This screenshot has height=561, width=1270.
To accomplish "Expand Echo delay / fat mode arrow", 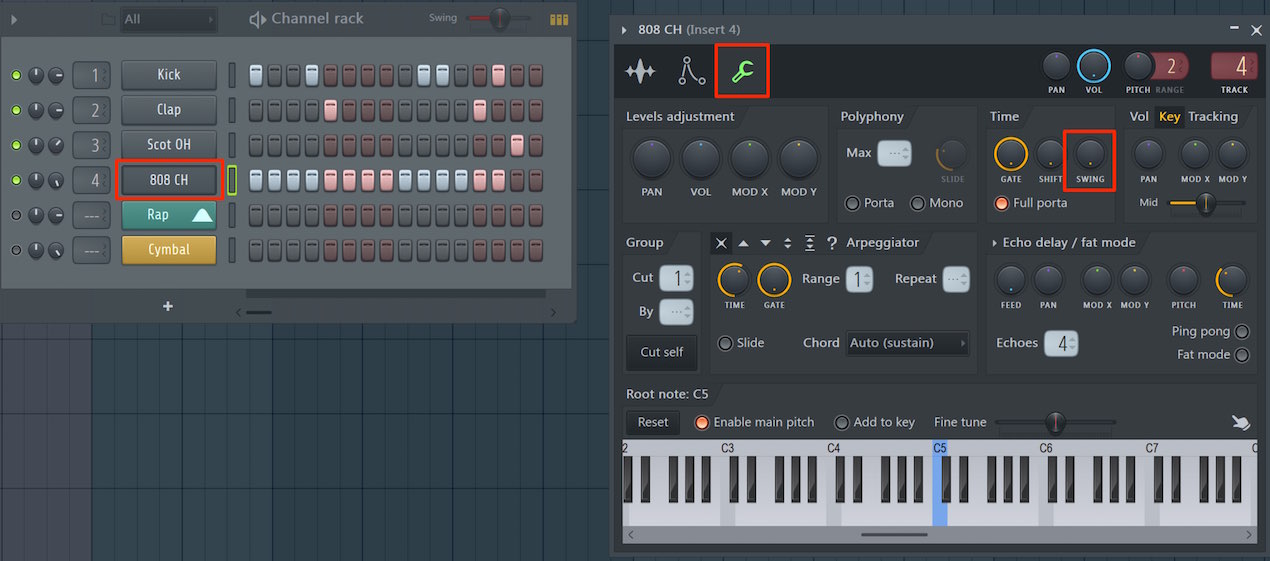I will pos(995,243).
